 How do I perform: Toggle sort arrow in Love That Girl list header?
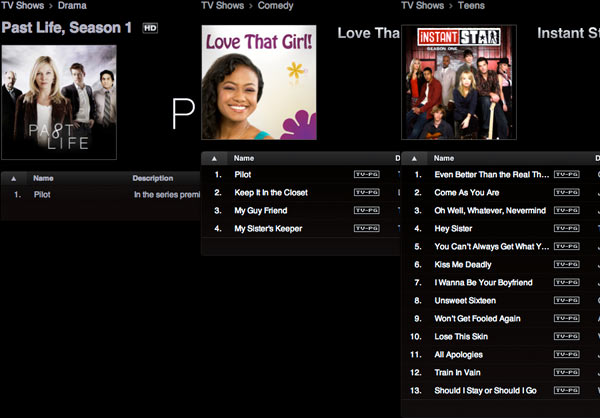click(x=215, y=158)
